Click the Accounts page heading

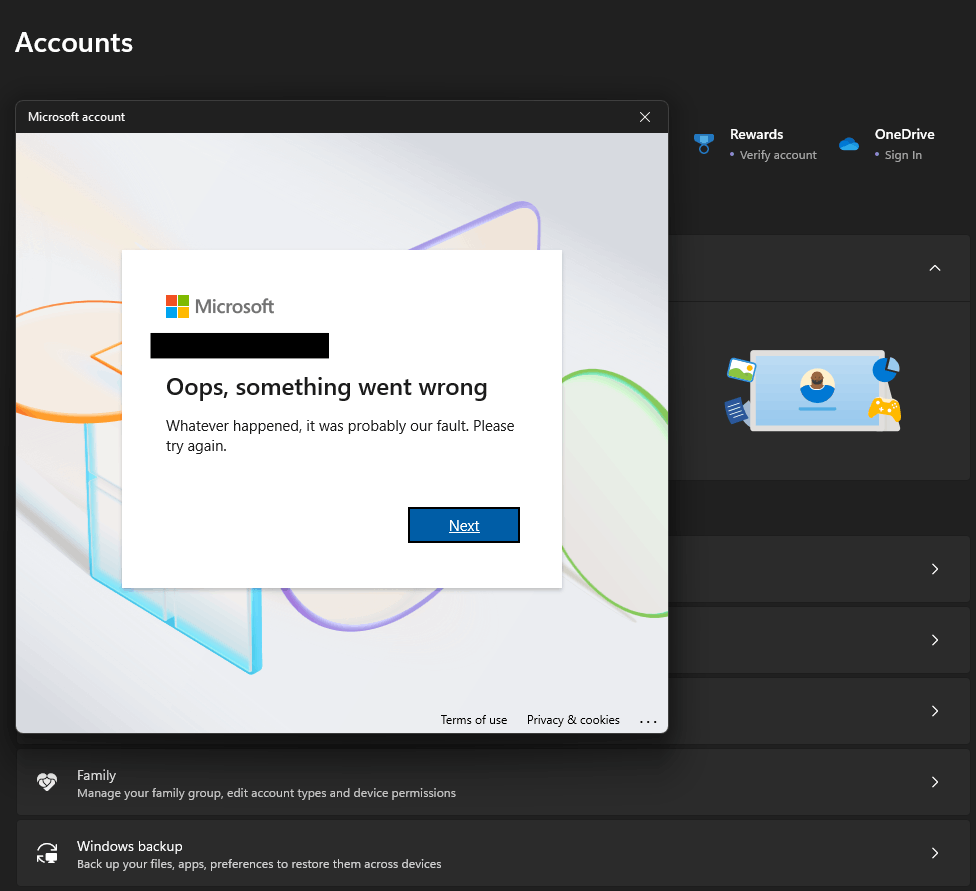click(x=74, y=43)
